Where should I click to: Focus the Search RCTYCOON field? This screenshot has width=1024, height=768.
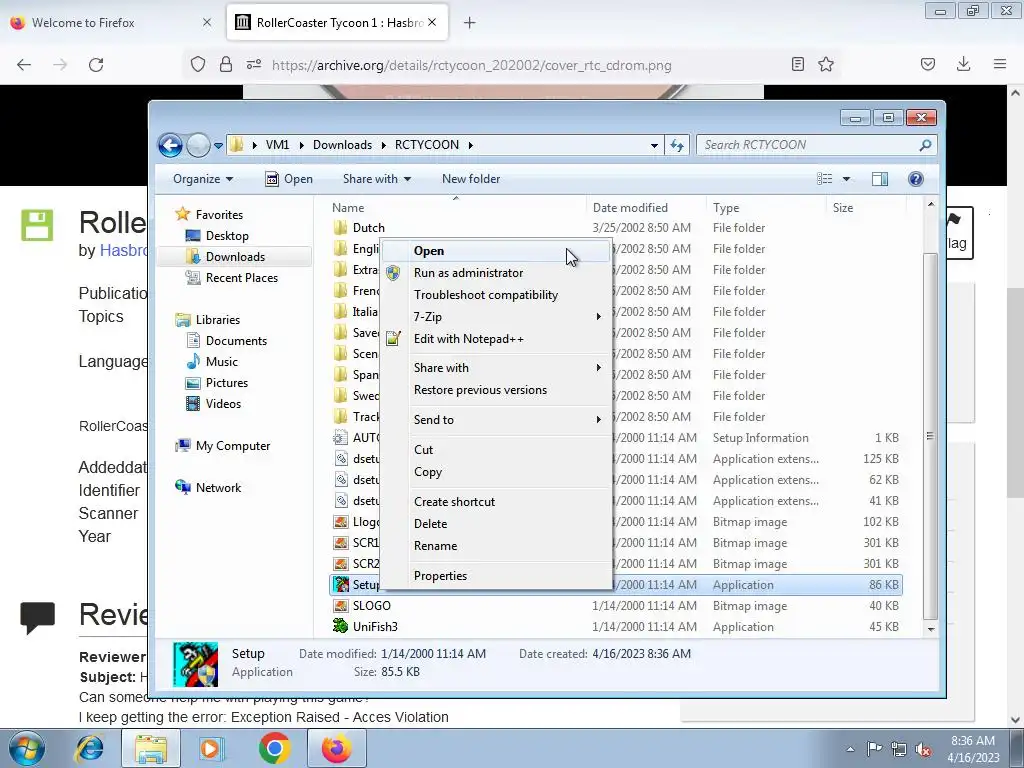tap(816, 145)
